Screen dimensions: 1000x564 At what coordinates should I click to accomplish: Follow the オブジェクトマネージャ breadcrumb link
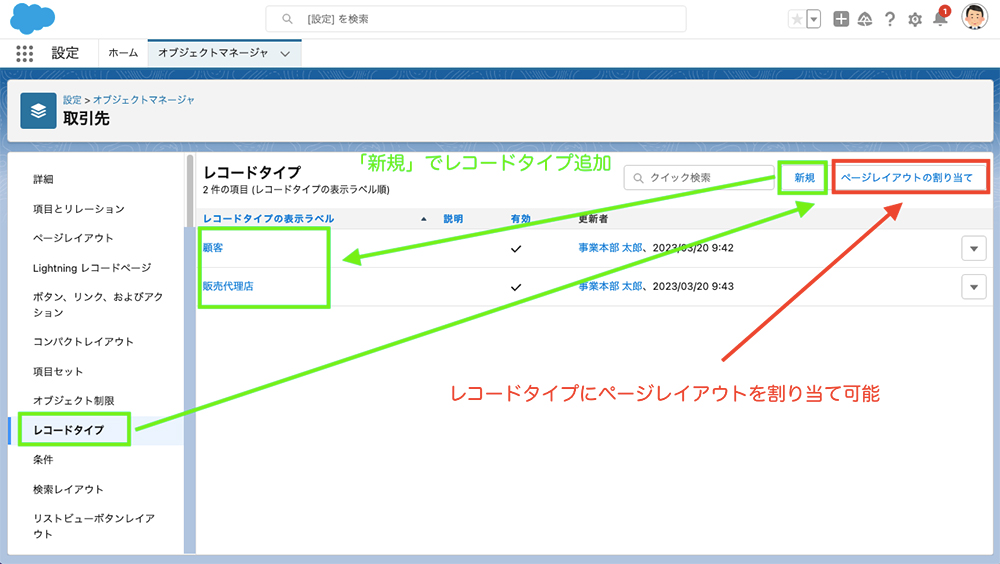[143, 100]
